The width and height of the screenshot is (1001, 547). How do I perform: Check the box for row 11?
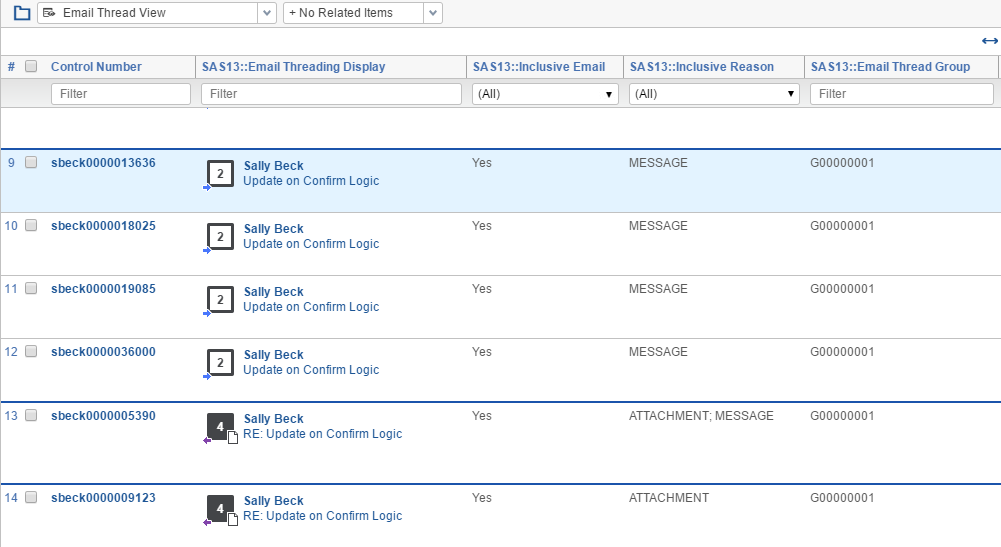click(x=31, y=288)
